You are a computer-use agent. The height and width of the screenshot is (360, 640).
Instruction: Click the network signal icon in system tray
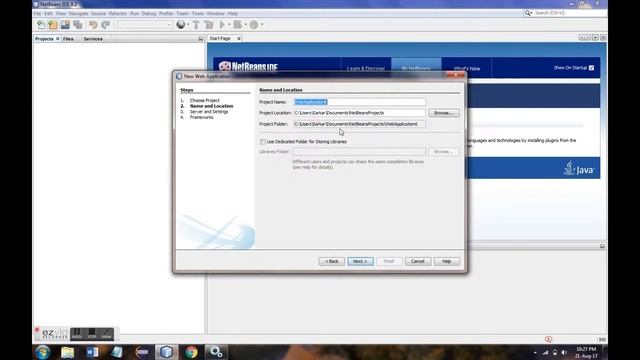[x=545, y=352]
